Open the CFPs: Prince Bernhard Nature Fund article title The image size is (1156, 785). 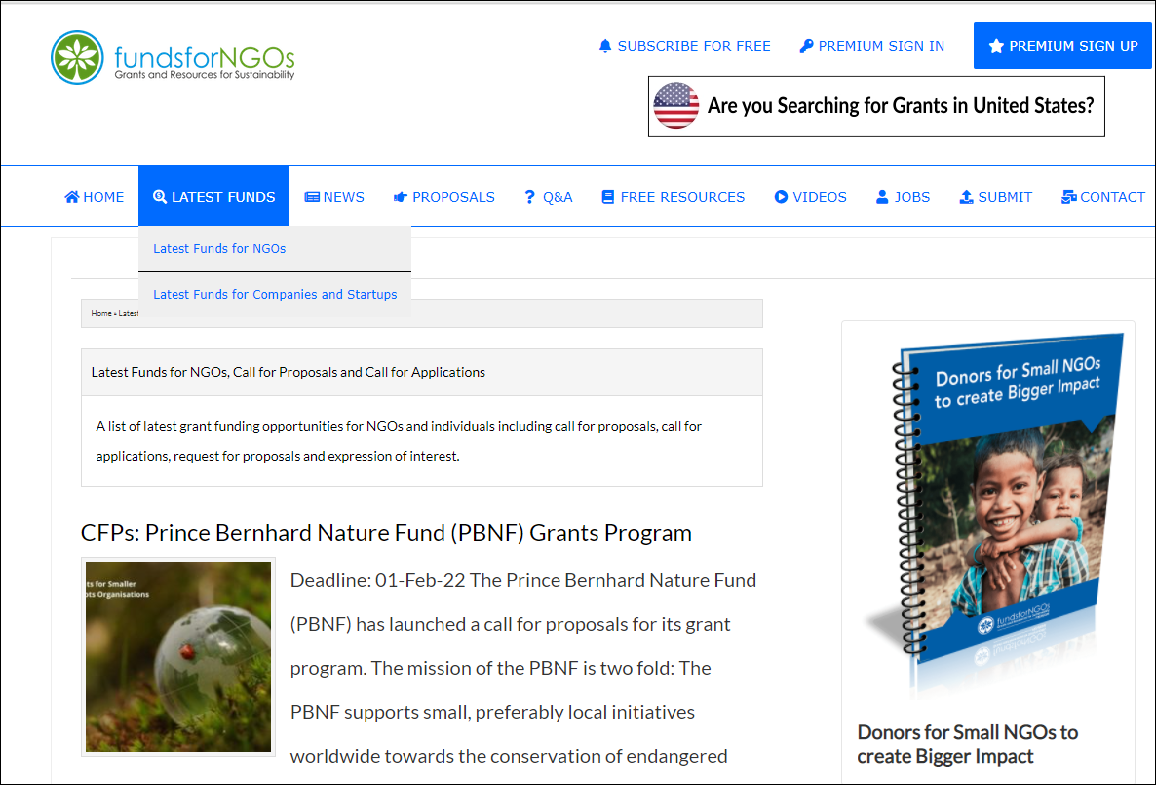click(386, 532)
